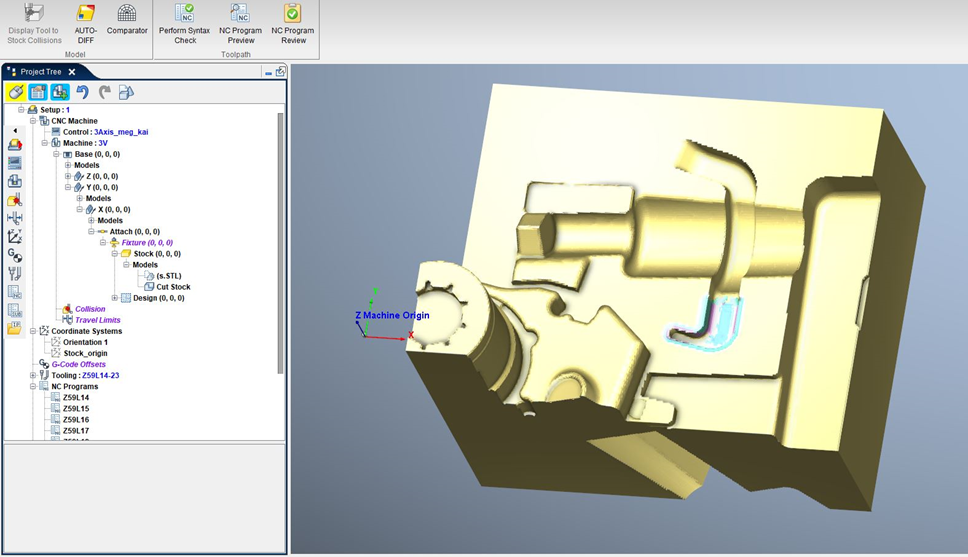Open NC Program Review
This screenshot has width=968, height=557.
tap(292, 22)
